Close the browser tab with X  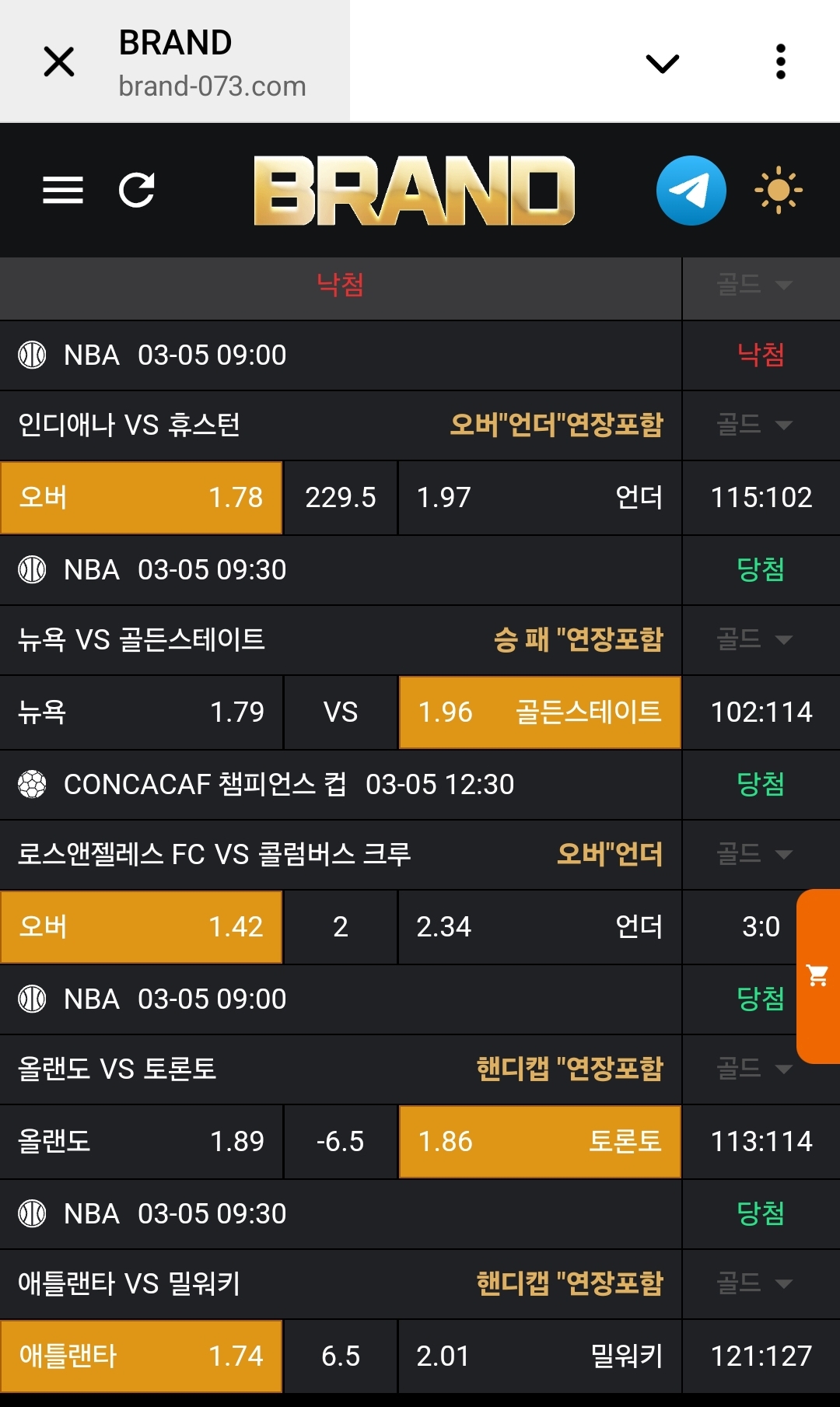coord(59,61)
